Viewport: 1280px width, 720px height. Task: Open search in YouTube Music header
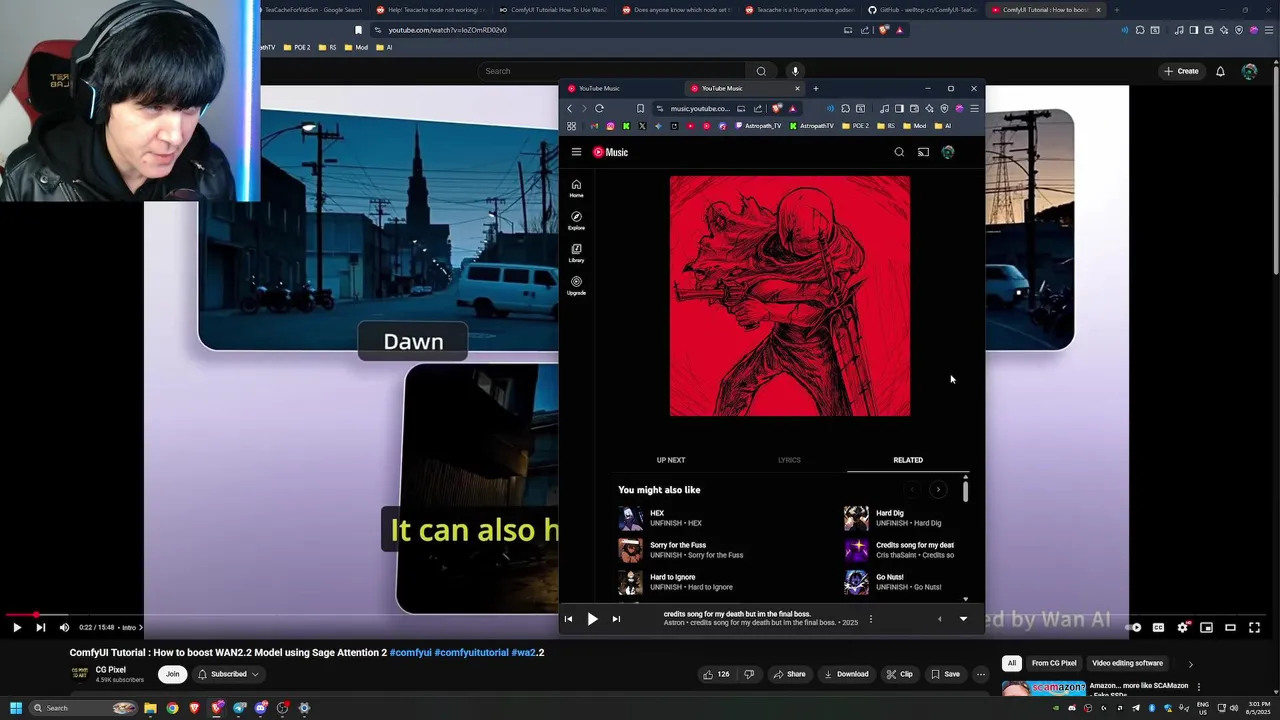899,152
